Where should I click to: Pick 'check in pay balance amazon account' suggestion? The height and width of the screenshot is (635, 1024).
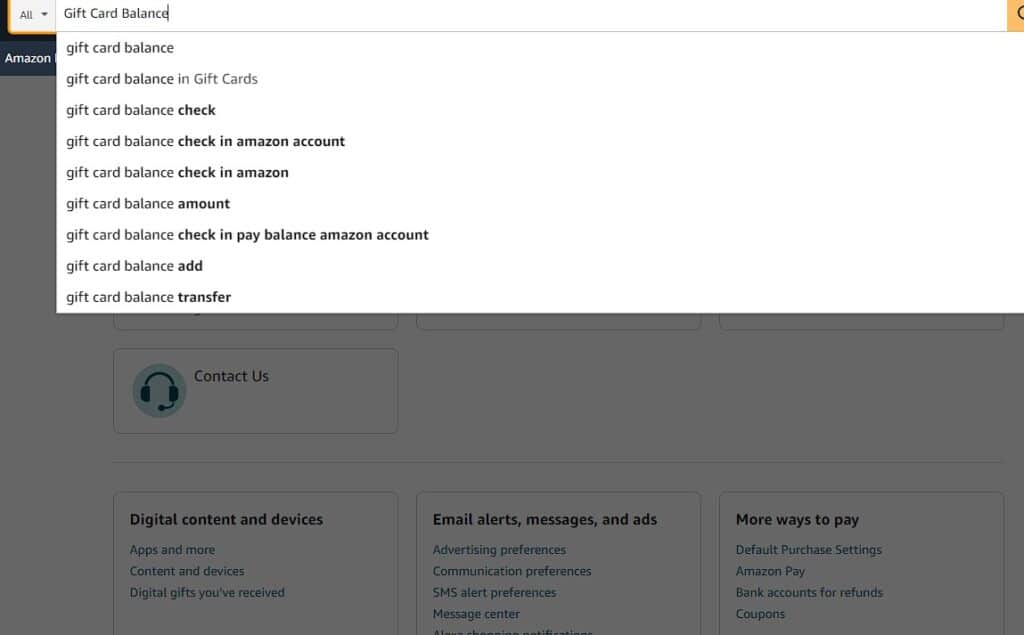pyautogui.click(x=247, y=235)
